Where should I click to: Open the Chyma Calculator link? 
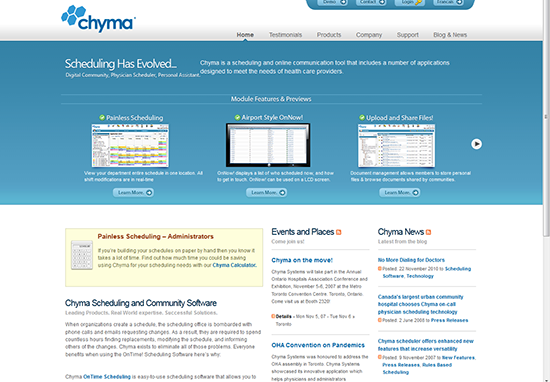(x=234, y=265)
